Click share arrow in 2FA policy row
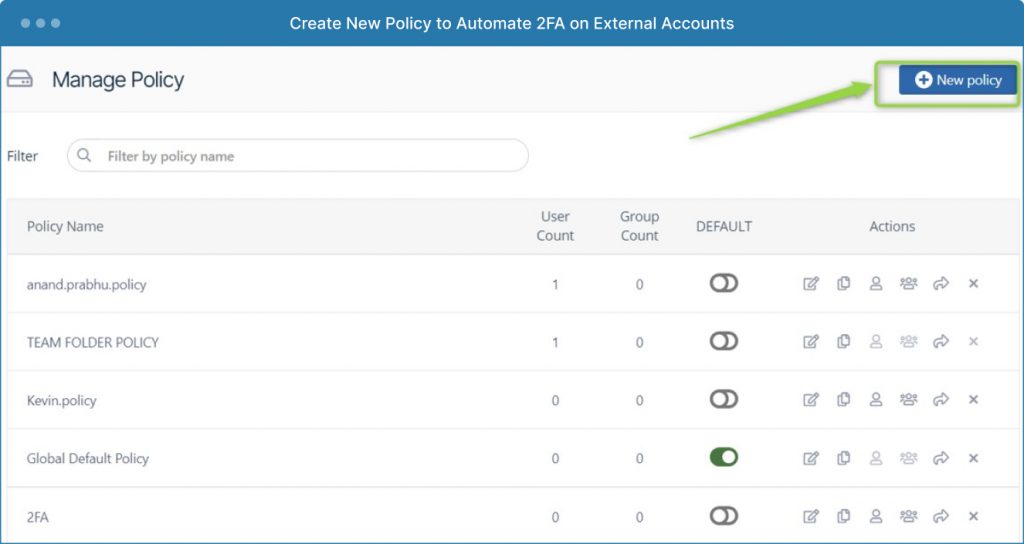 (x=941, y=516)
